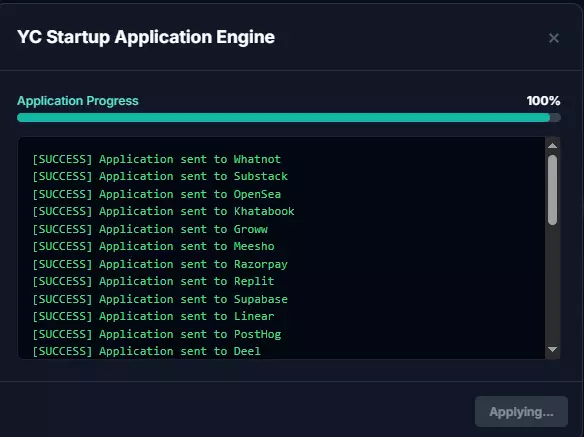Close the YC Startup Application Engine dialog
The height and width of the screenshot is (437, 584).
[x=554, y=38]
